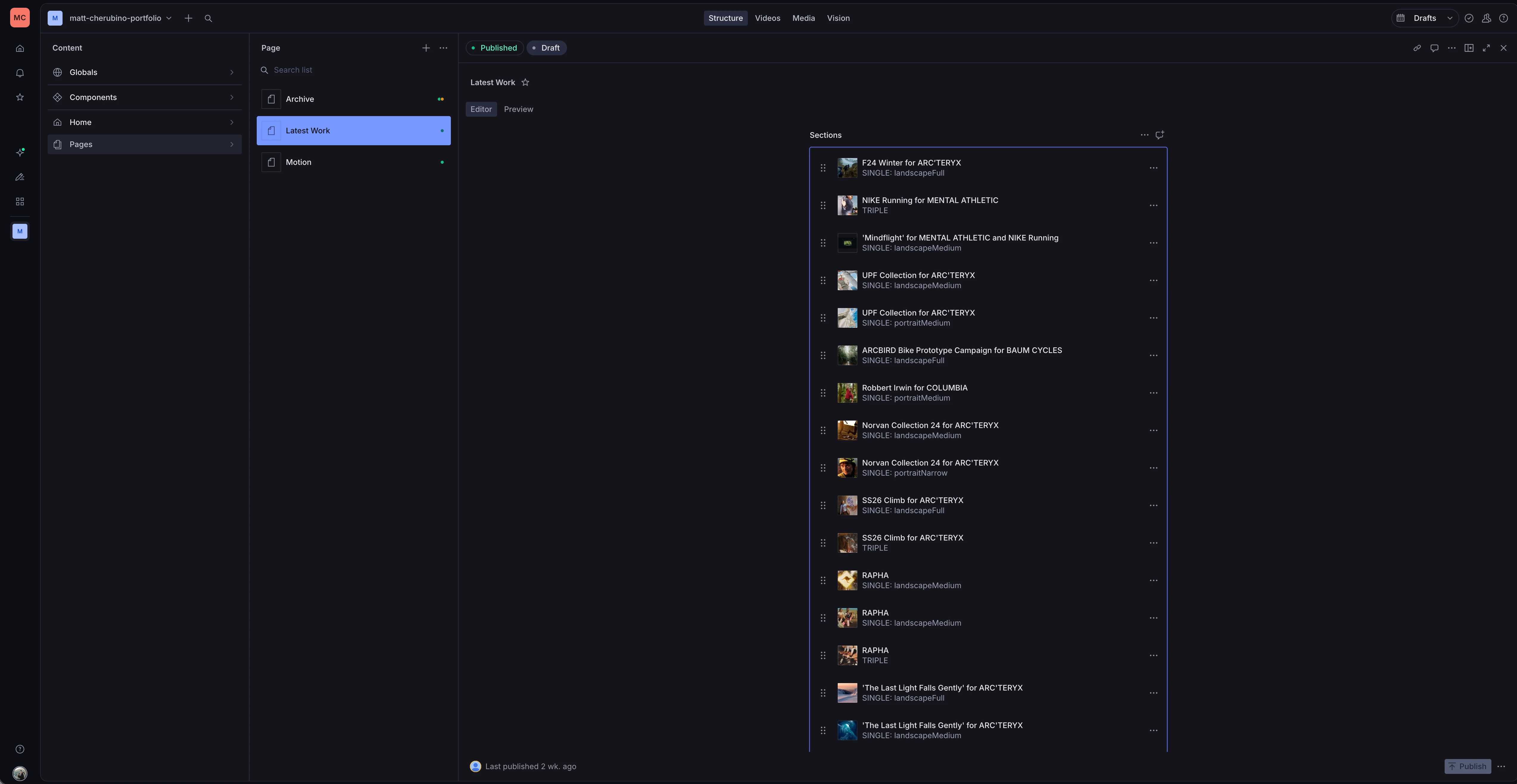1517x784 pixels.
Task: Open the notifications bell icon
Action: (19, 73)
